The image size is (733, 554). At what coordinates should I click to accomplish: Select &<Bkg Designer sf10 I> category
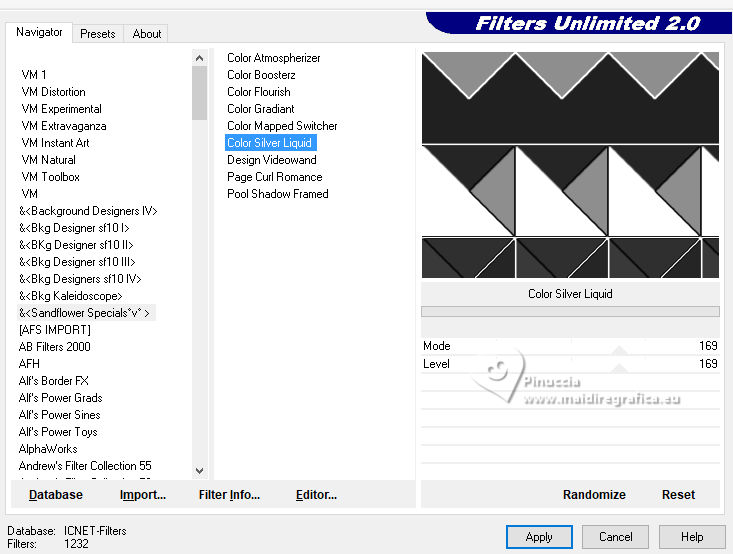point(74,228)
